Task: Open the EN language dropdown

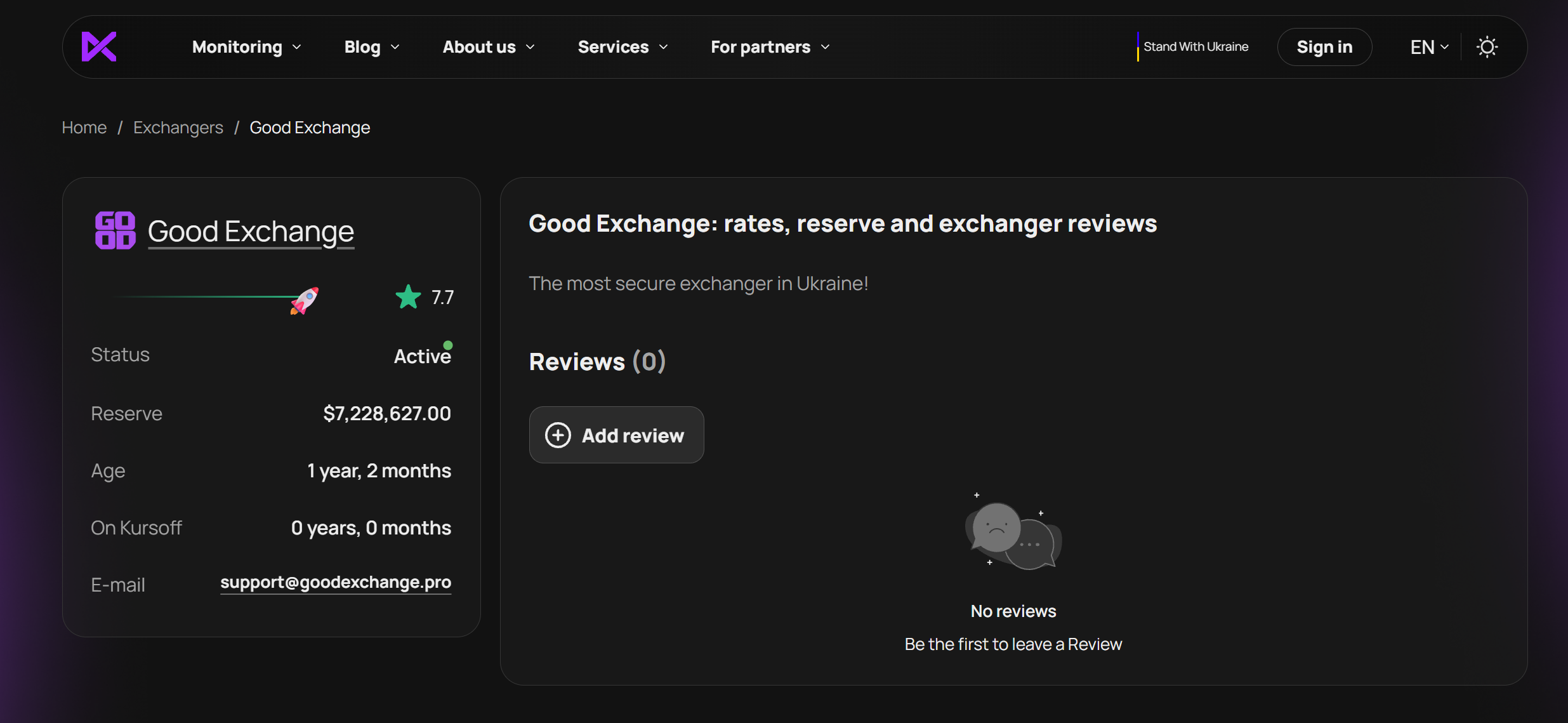Action: (1429, 47)
